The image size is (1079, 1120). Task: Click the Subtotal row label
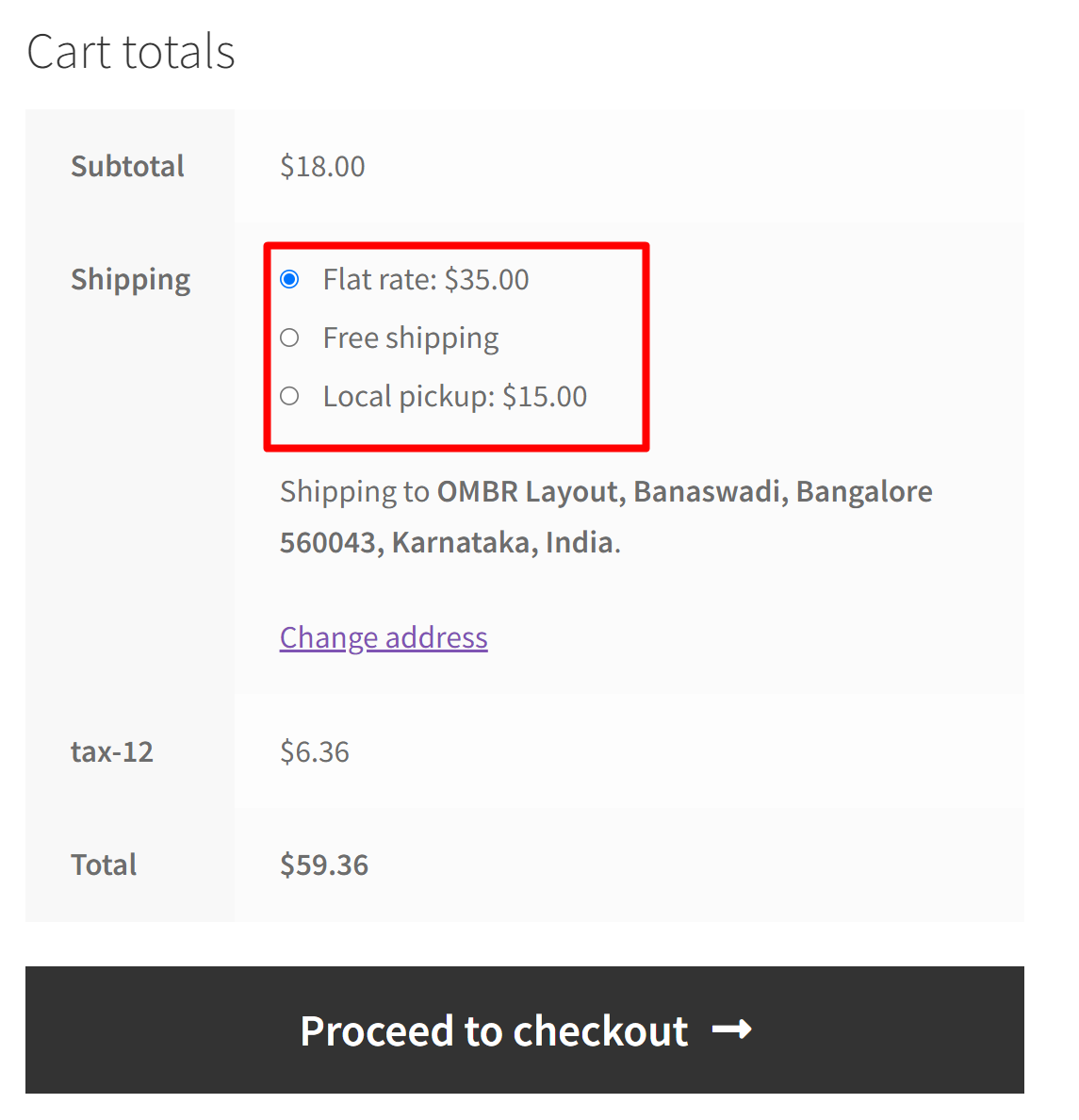point(127,167)
